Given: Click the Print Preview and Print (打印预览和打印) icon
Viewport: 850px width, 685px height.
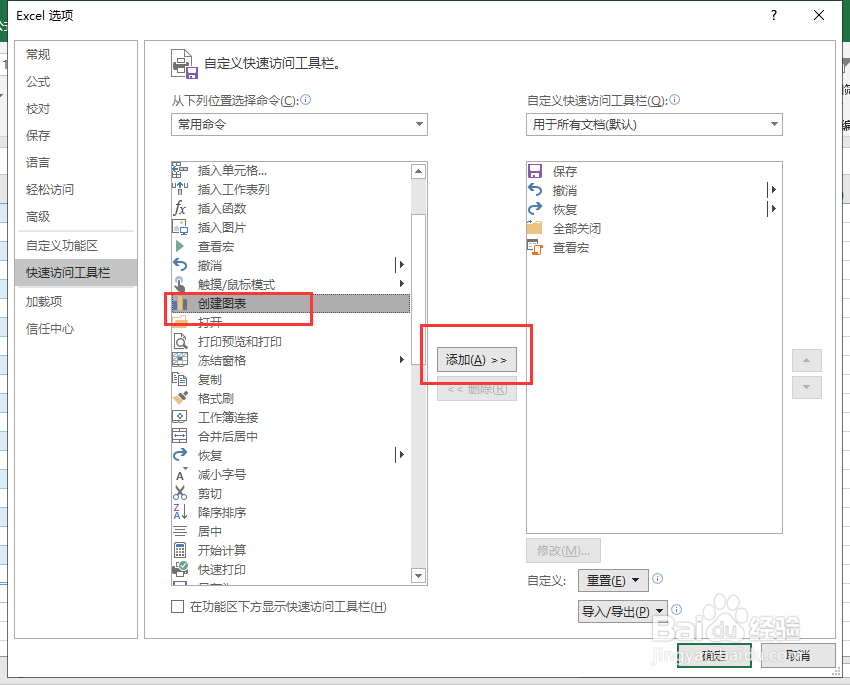Looking at the screenshot, I should pos(179,341).
